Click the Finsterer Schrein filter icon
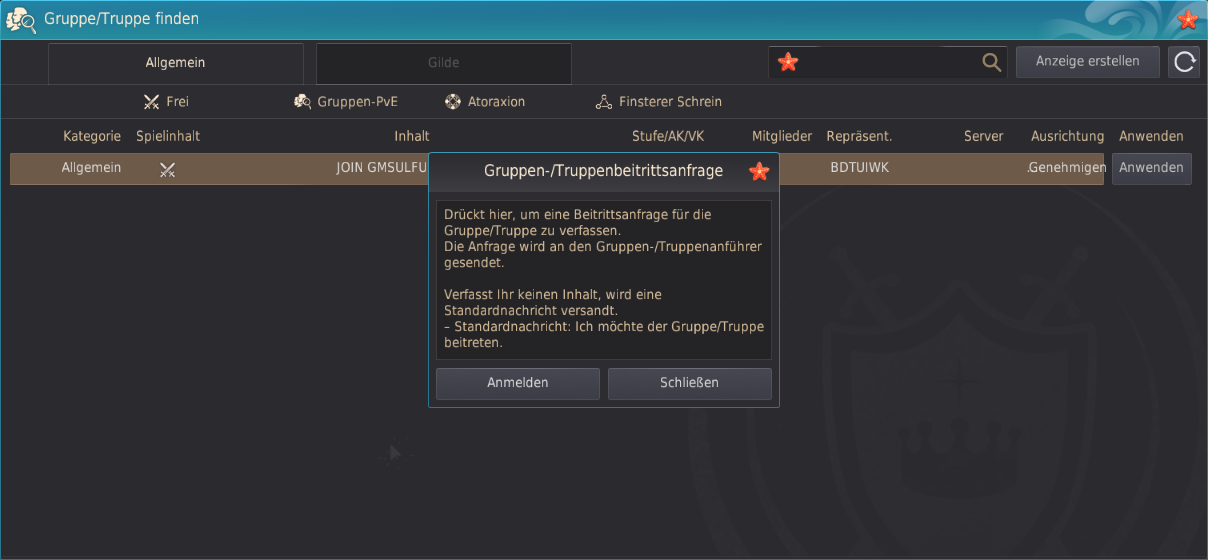The width and height of the screenshot is (1208, 560). coord(603,102)
